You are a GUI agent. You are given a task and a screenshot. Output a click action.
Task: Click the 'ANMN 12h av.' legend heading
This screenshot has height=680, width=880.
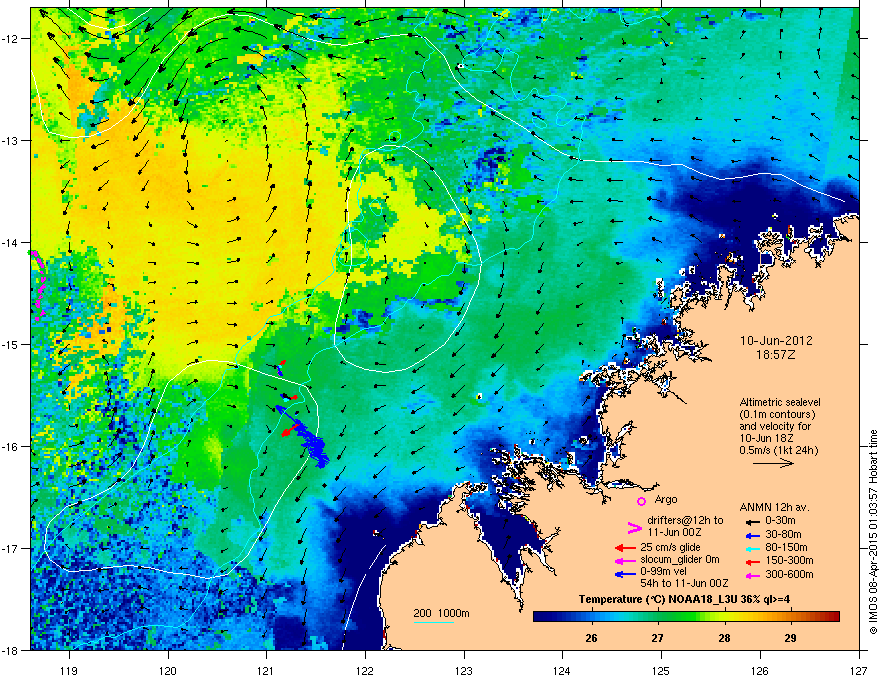(774, 507)
